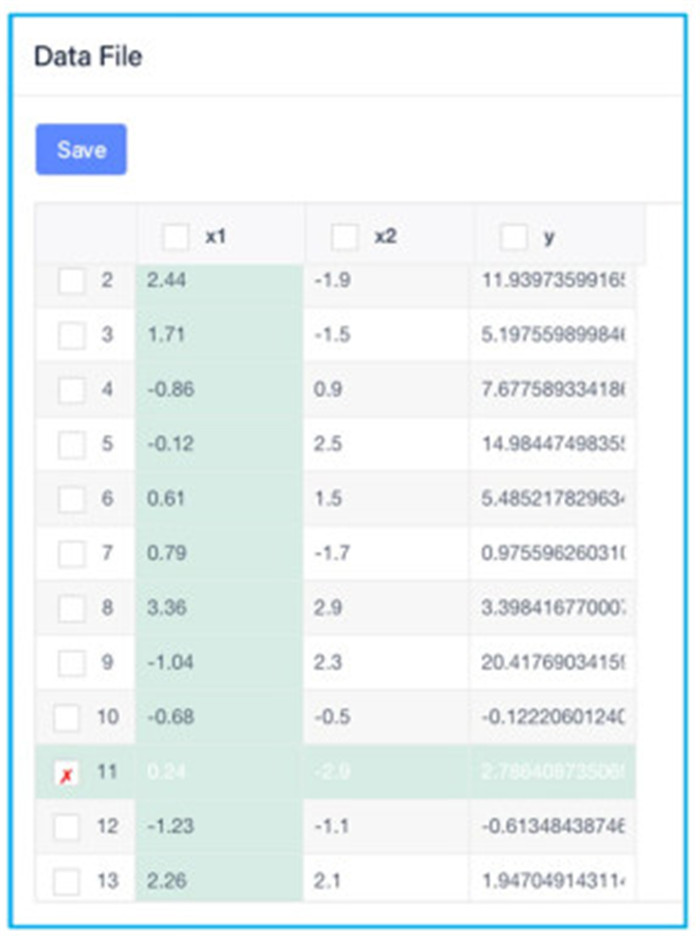Check the row 3 checkbox
This screenshot has width=700, height=936.
[71, 335]
